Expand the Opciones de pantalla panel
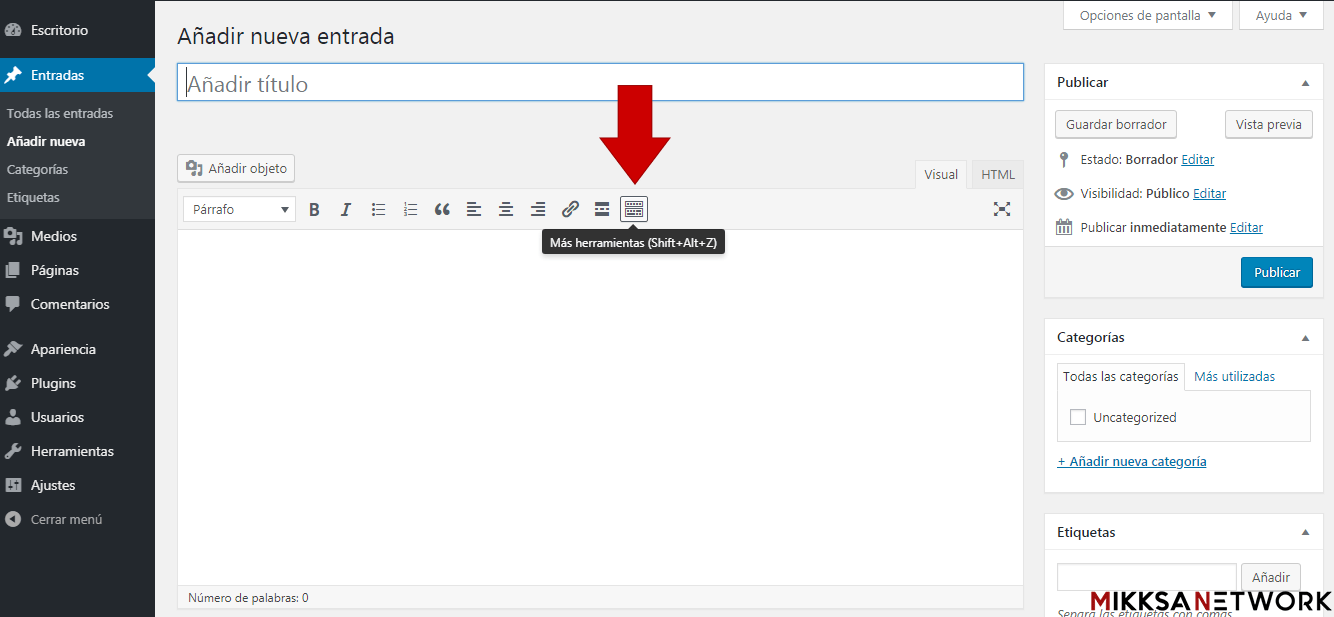Screen dimensions: 1334x617 click(x=1147, y=15)
